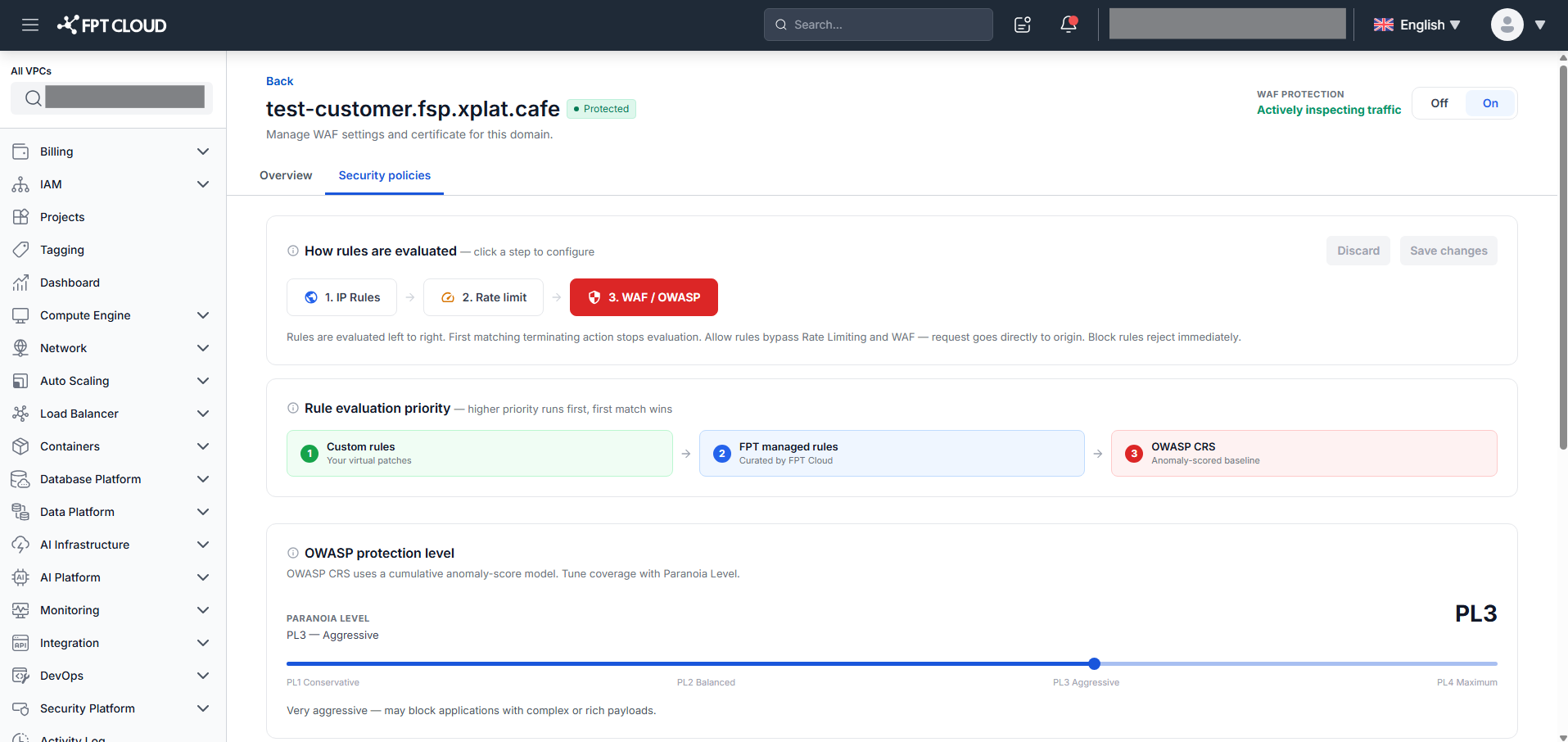Image resolution: width=1568 pixels, height=742 pixels.
Task: Click the FPT Cloud logo
Action: (111, 25)
